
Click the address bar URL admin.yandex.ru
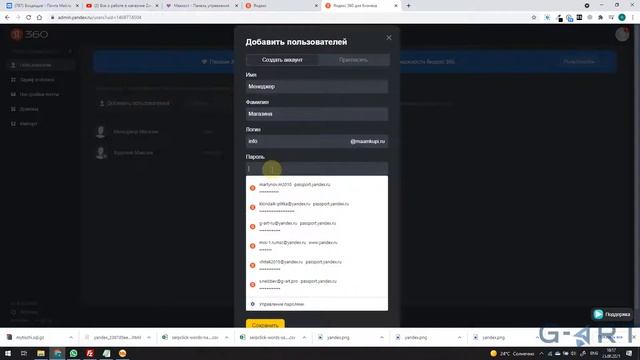100,18
